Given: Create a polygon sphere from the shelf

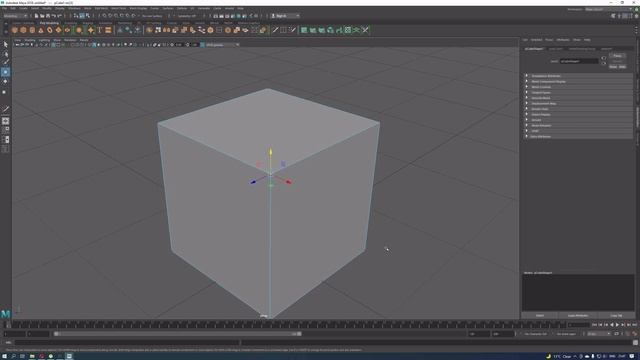Looking at the screenshot, I should click(x=15, y=30).
